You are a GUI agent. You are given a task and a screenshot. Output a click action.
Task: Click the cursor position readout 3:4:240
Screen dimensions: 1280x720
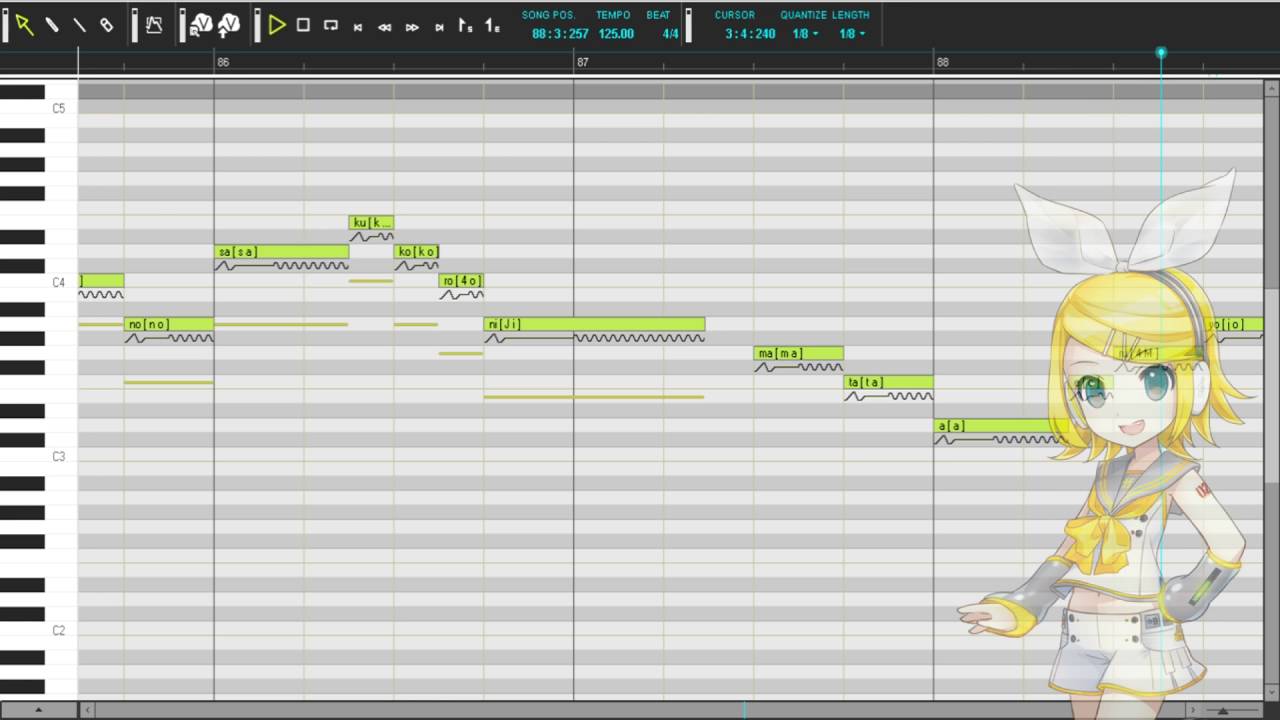(750, 34)
